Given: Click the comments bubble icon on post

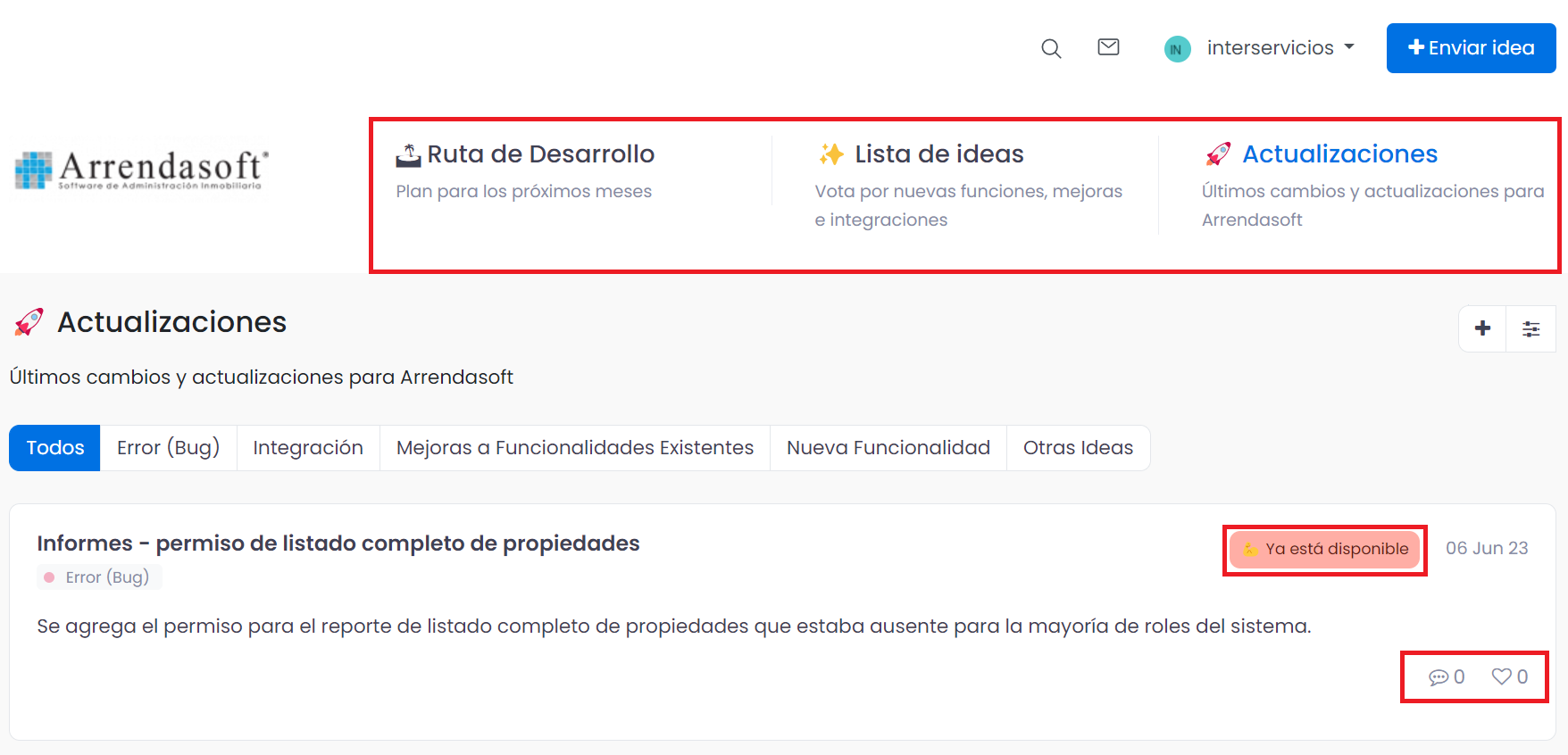Looking at the screenshot, I should [x=1439, y=677].
